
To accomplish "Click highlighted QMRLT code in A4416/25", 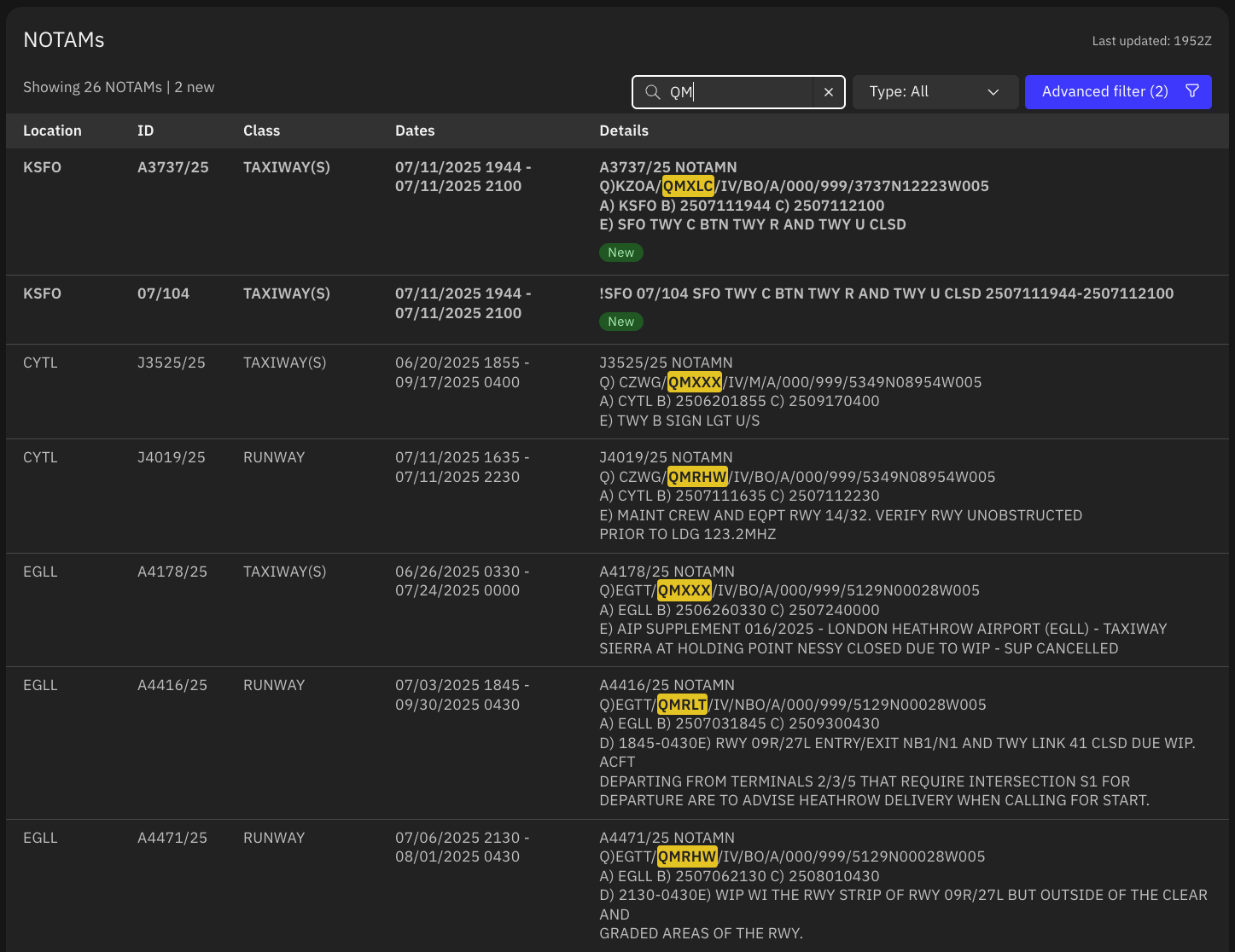I will point(682,705).
